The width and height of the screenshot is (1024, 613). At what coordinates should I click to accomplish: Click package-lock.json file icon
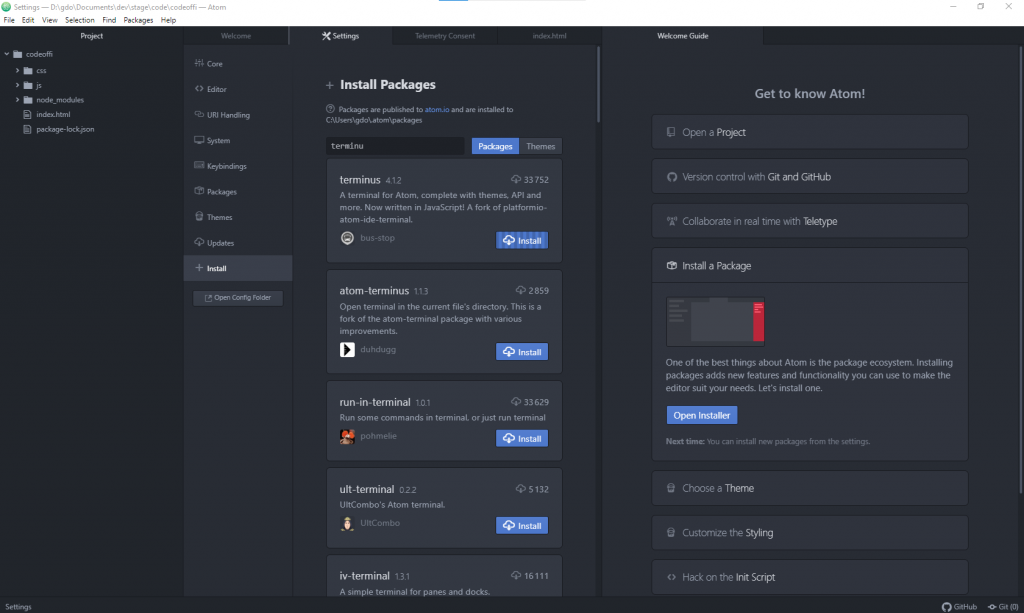point(27,129)
